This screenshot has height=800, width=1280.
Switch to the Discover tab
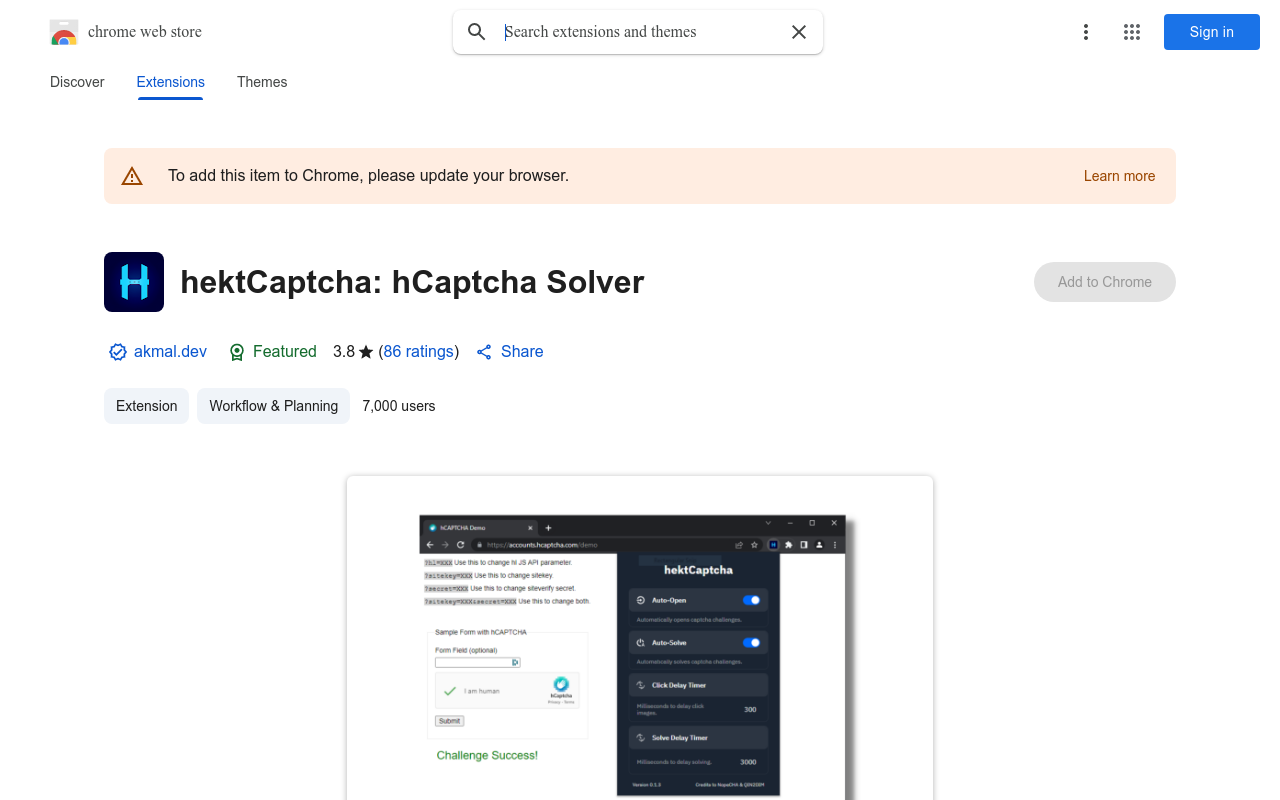point(76,82)
